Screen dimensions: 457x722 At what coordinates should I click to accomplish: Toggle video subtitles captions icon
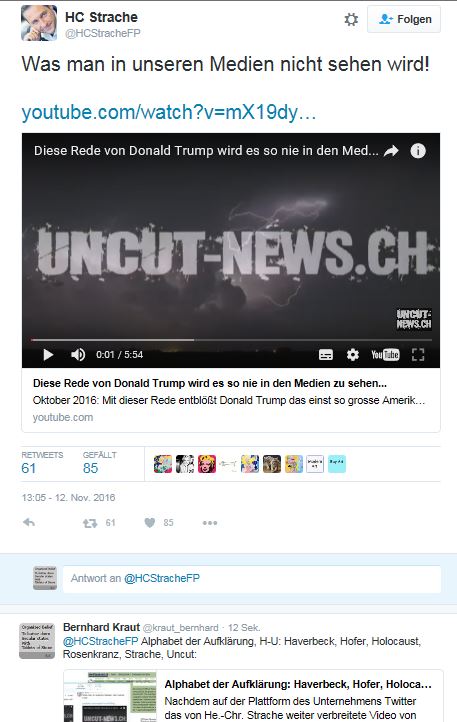(326, 355)
